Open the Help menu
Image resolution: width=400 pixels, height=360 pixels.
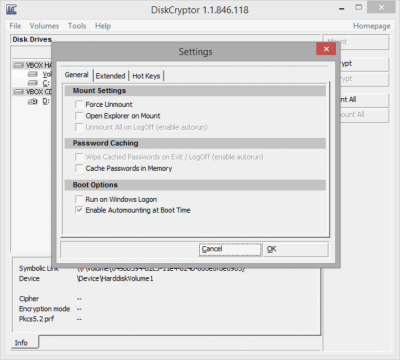(x=103, y=26)
